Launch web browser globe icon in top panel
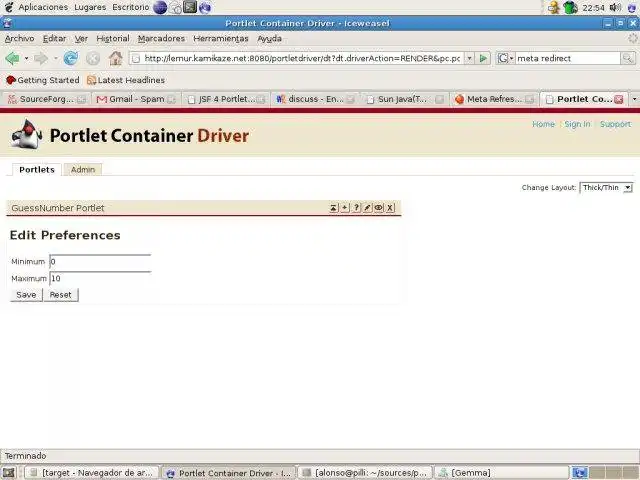The image size is (640, 480). point(160,7)
